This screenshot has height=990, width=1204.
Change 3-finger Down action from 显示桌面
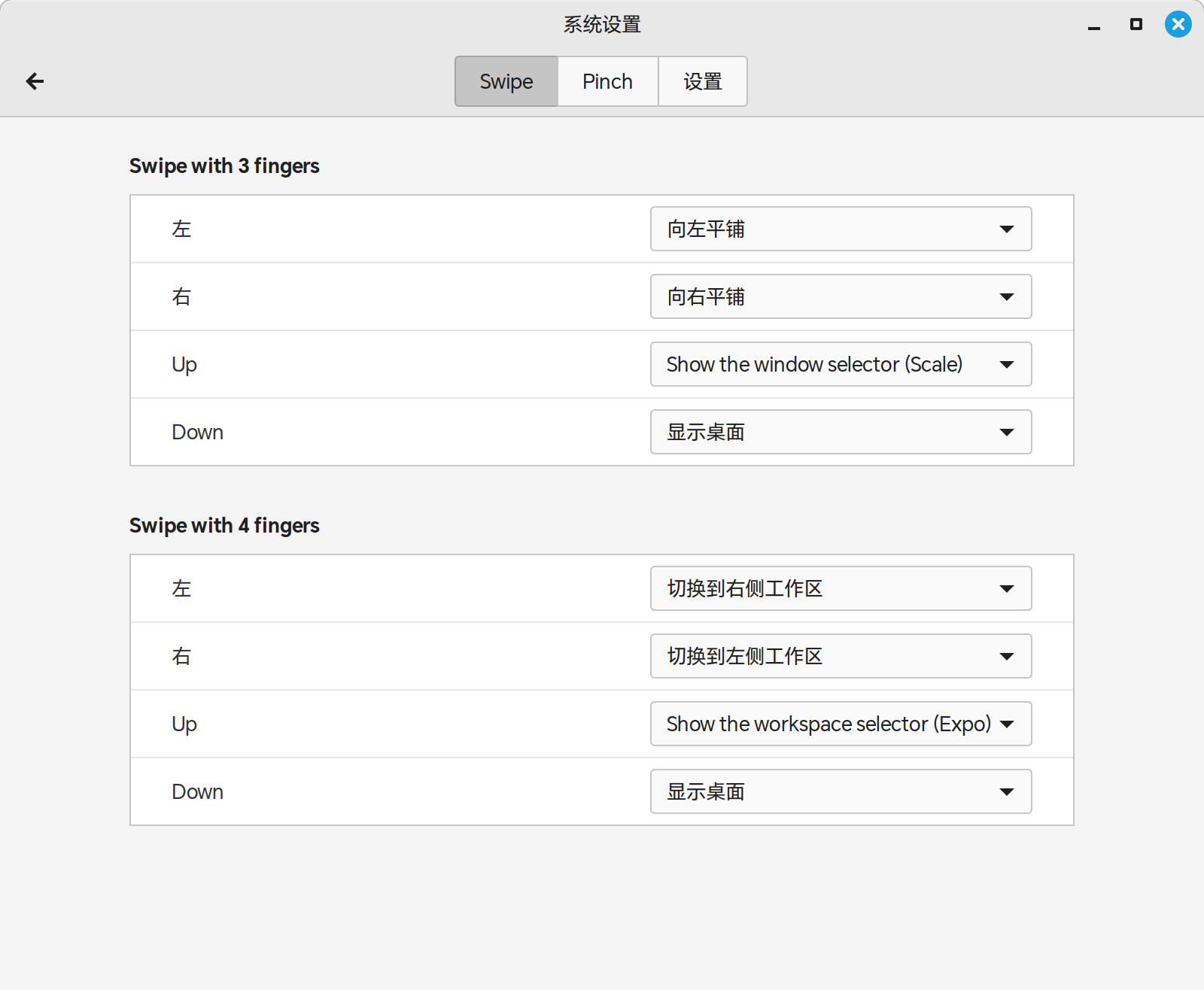click(841, 432)
